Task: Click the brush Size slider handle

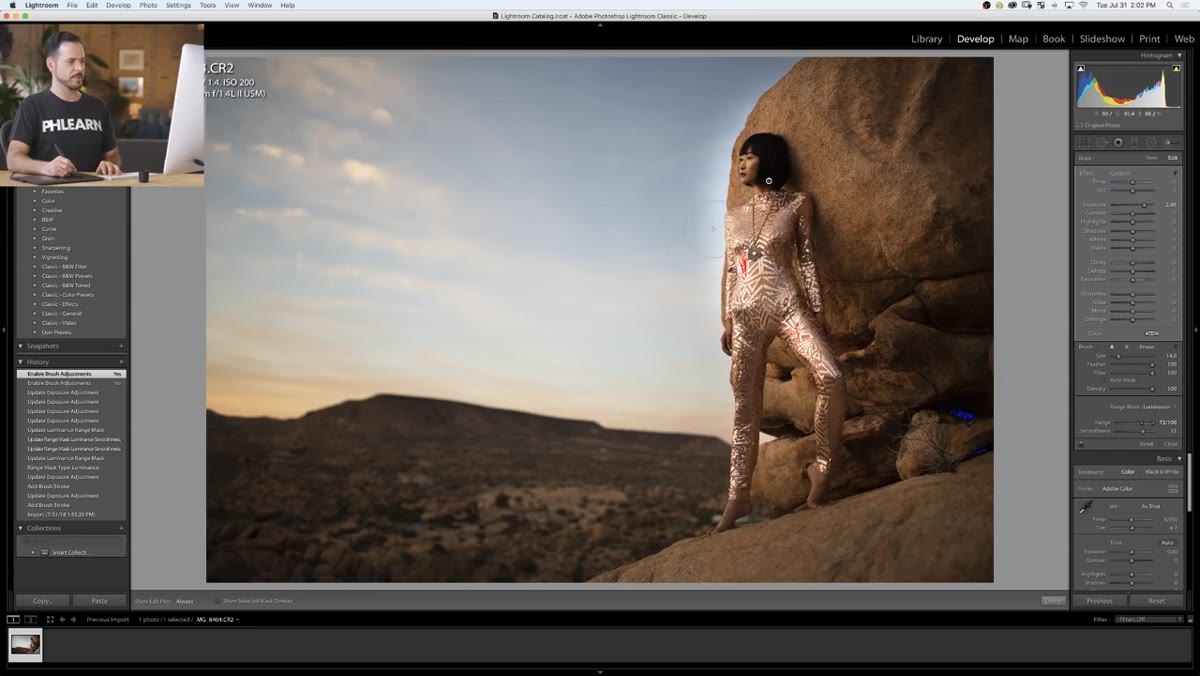Action: [1118, 356]
